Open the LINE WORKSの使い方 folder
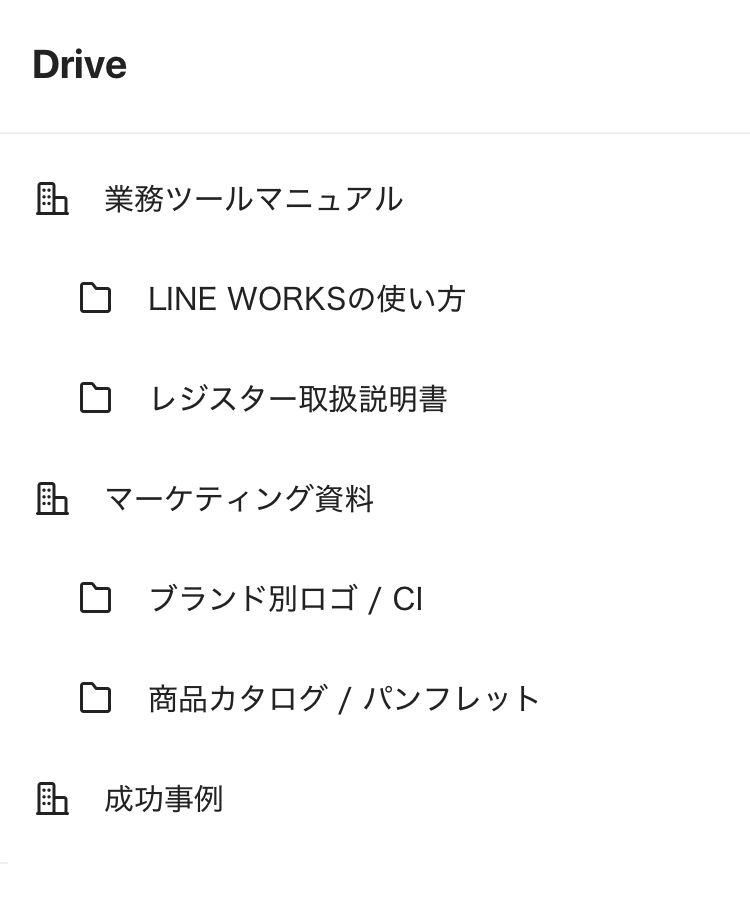Viewport: 750px width, 900px height. (306, 299)
